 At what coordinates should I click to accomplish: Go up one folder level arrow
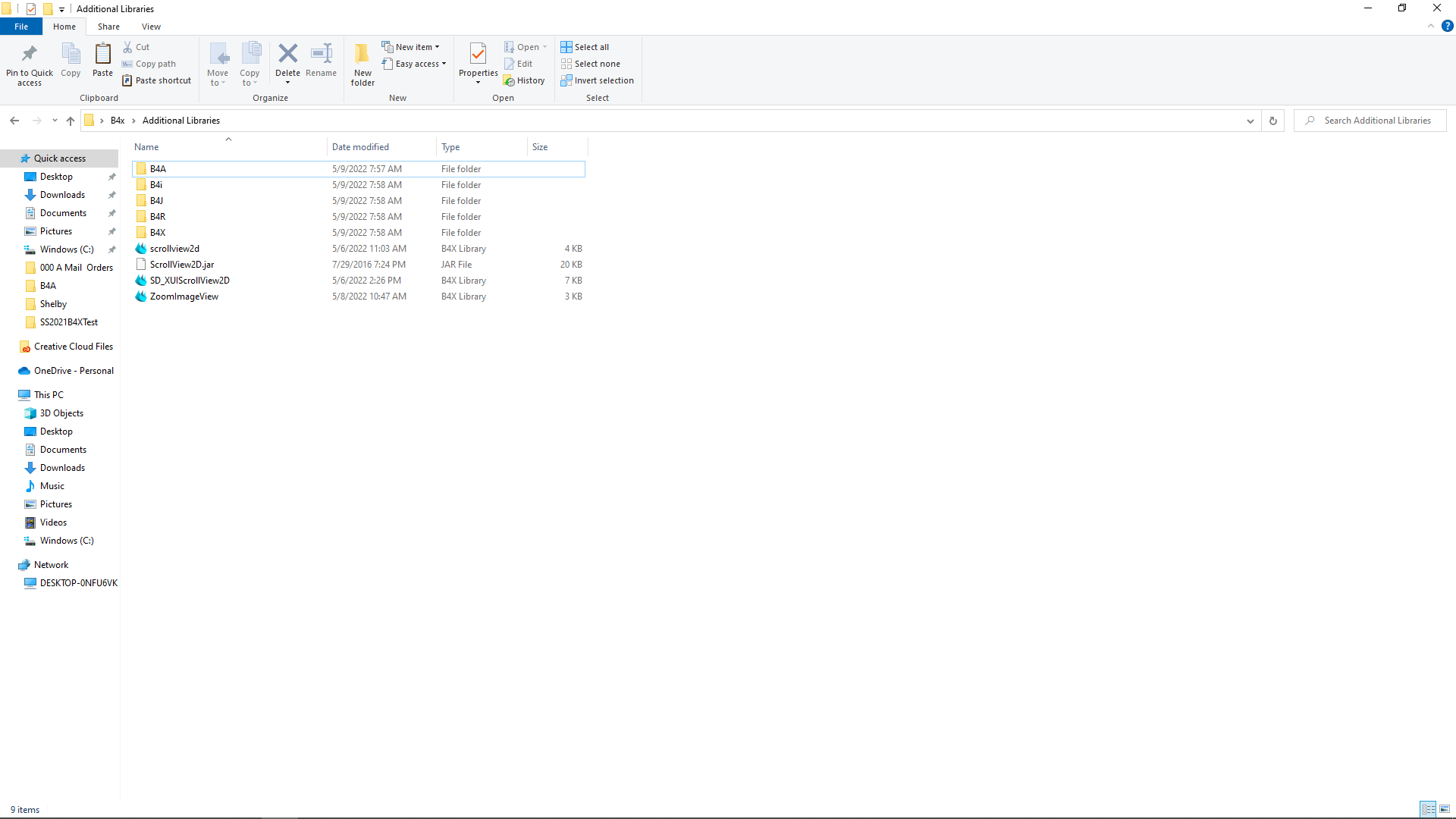(71, 121)
